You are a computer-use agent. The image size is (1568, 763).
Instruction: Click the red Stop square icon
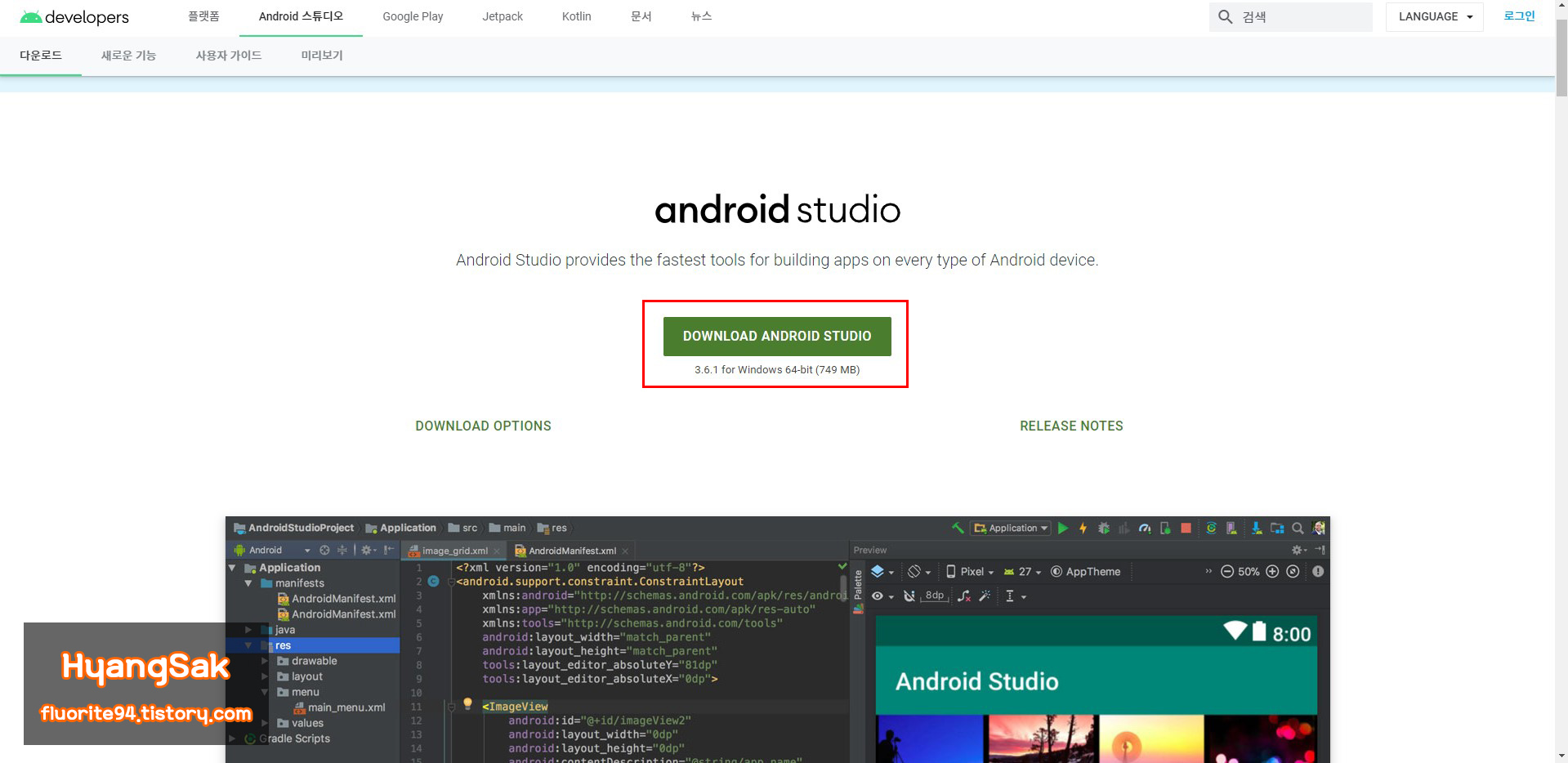[x=1186, y=529]
